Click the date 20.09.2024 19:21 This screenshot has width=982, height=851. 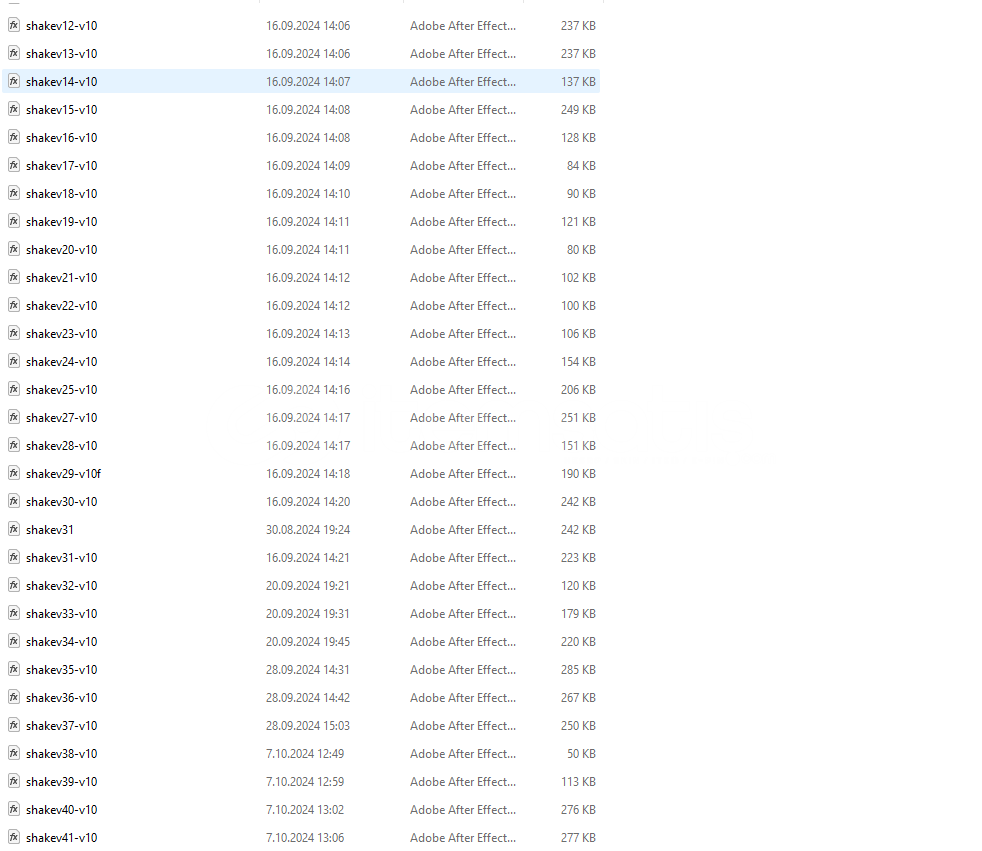pyautogui.click(x=308, y=585)
